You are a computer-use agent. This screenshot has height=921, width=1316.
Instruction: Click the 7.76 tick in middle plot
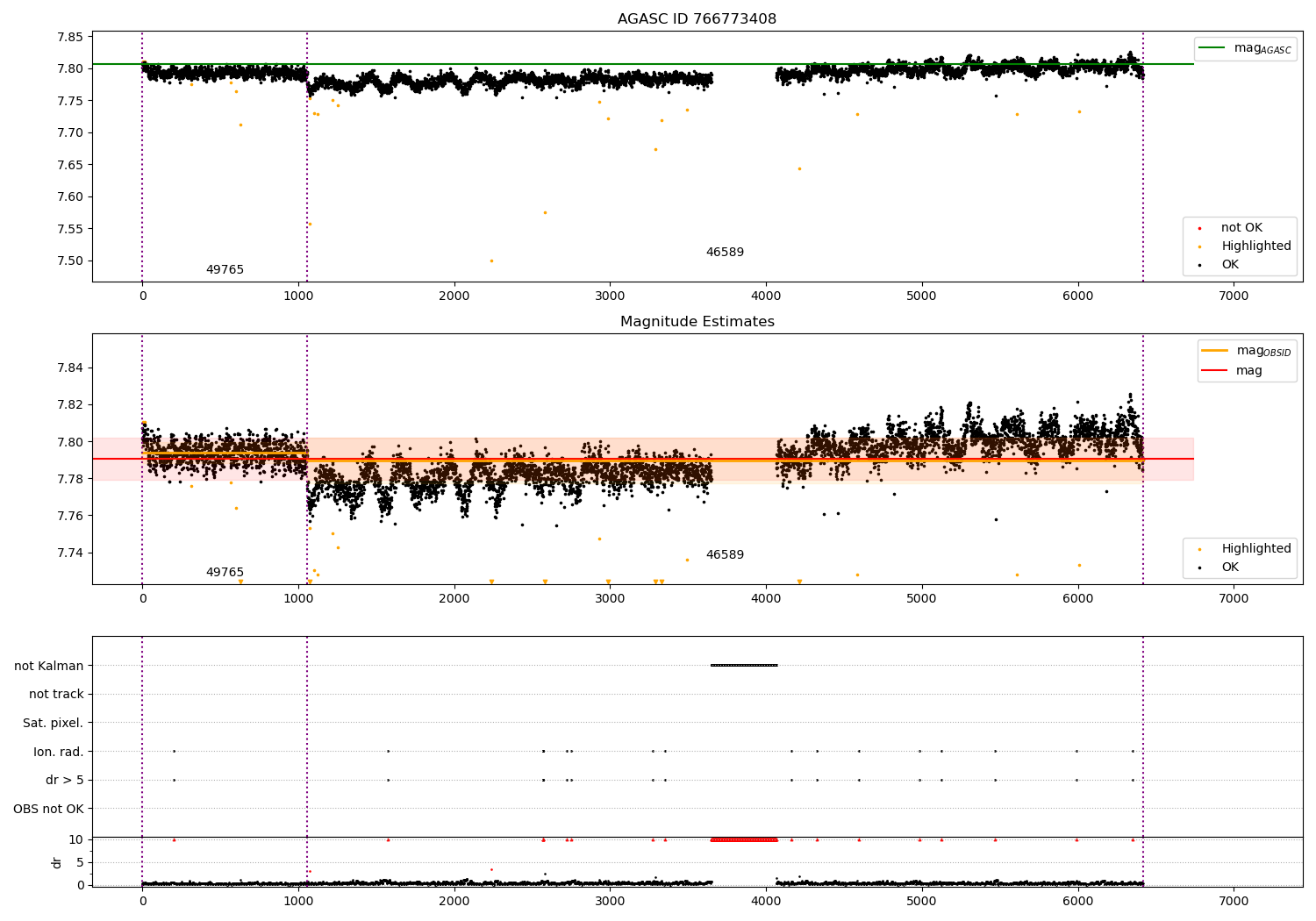[x=70, y=516]
